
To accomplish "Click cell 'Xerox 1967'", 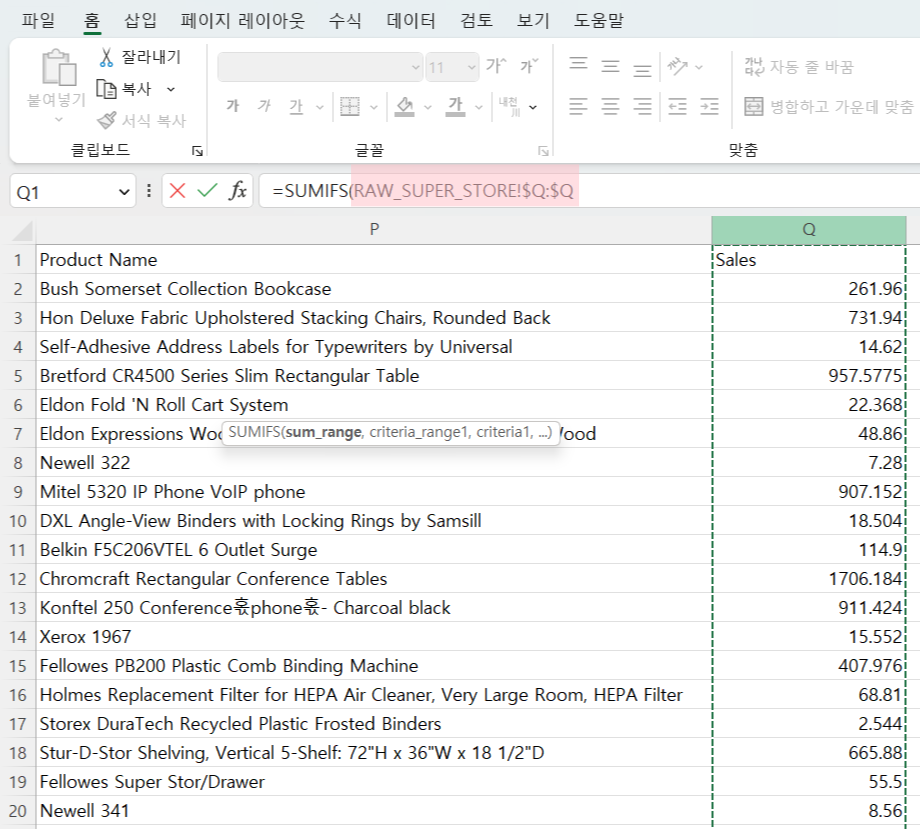I will (x=374, y=637).
